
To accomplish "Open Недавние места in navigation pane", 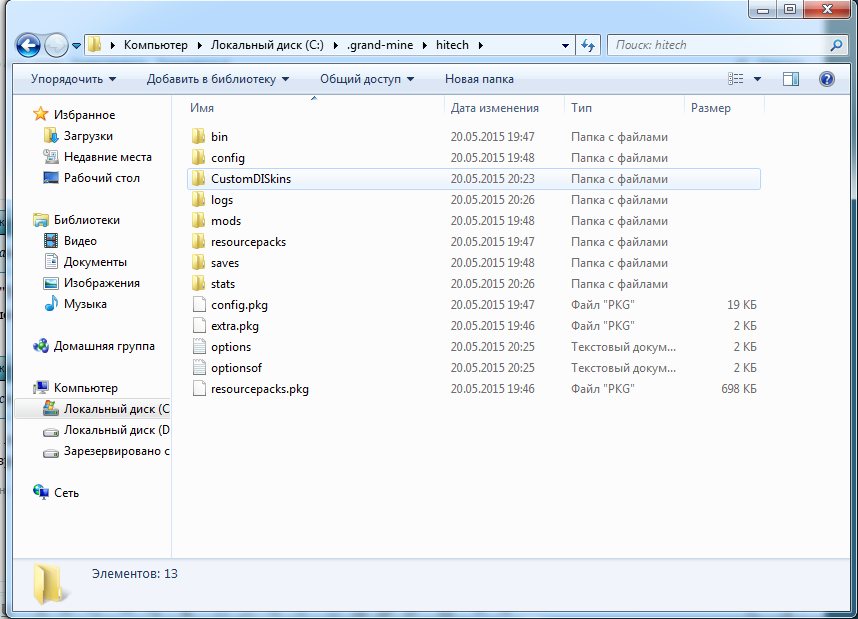I will [97, 157].
